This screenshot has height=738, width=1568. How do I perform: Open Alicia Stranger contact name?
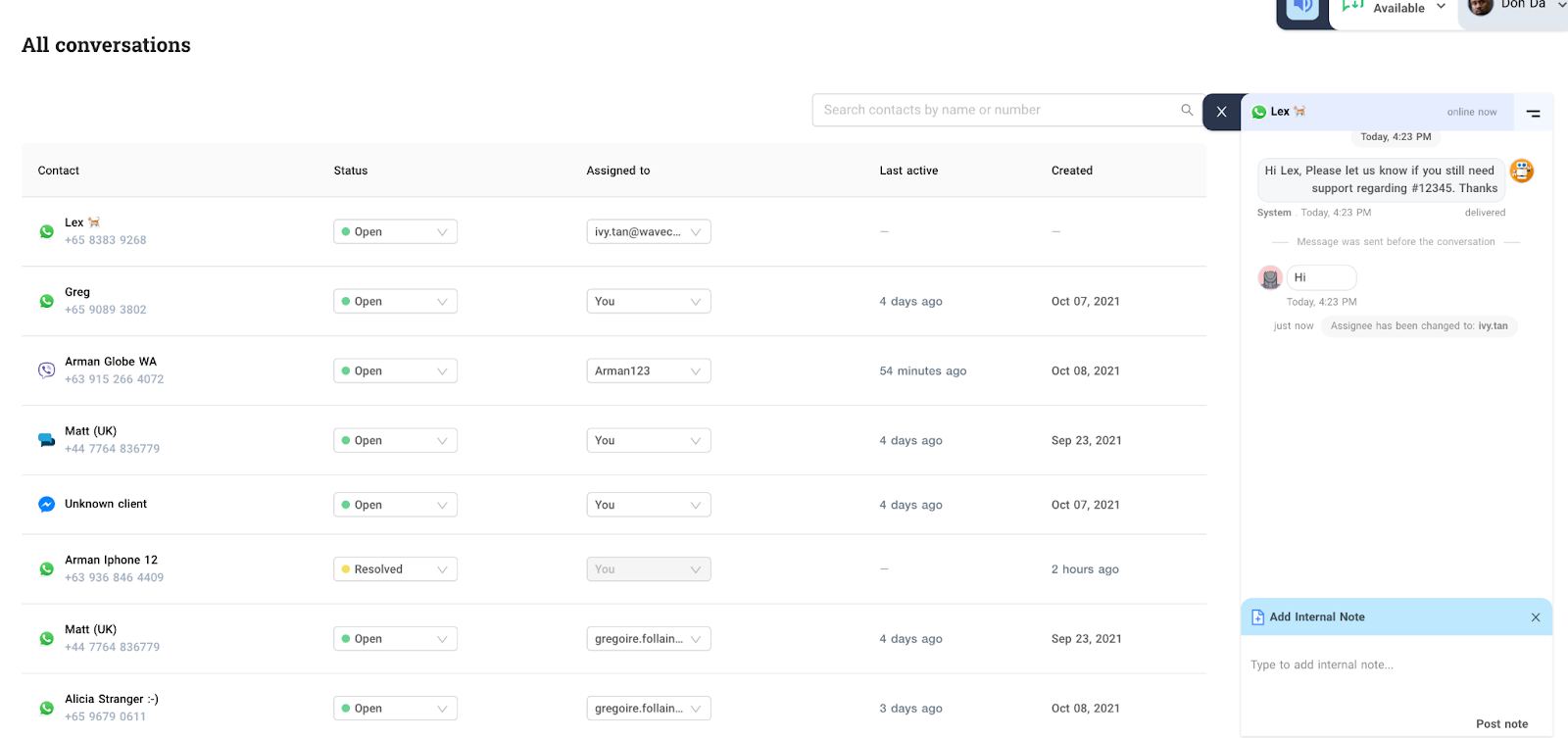(111, 699)
